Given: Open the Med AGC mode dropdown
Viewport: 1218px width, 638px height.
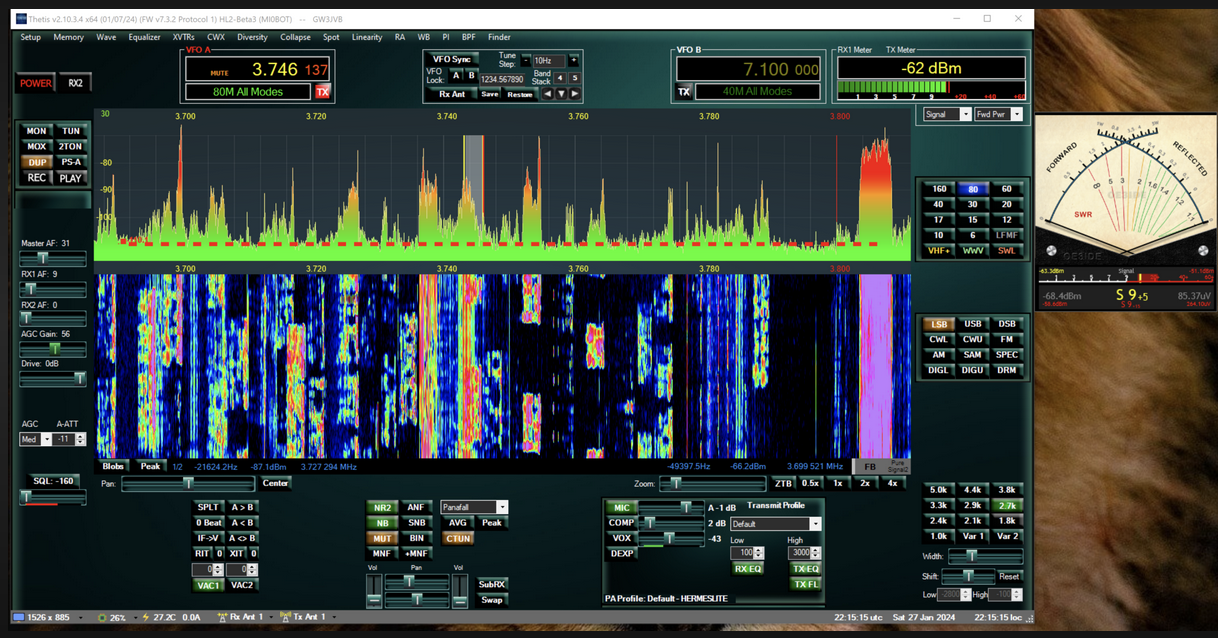Looking at the screenshot, I should click(x=47, y=440).
